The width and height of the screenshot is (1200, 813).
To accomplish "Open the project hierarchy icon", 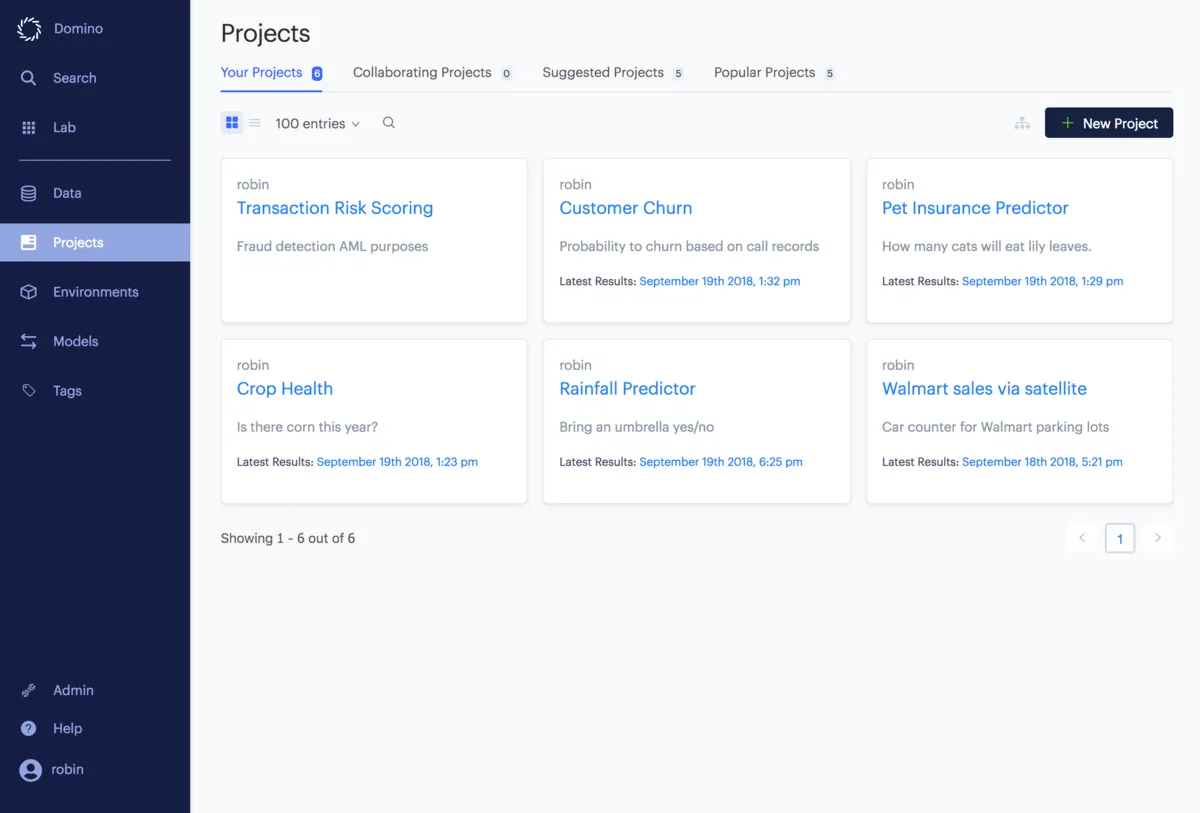I will point(1021,123).
